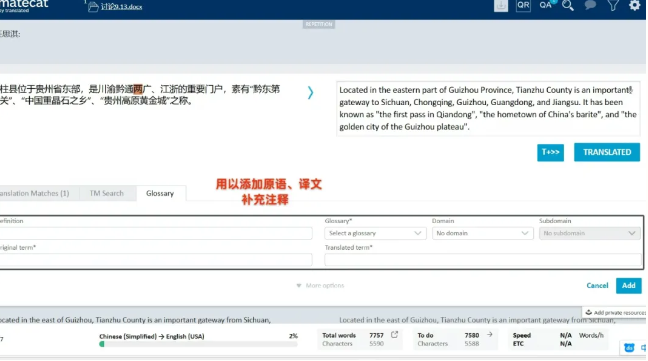Click the Characters 5590 value
The height and width of the screenshot is (361, 648).
pos(376,344)
